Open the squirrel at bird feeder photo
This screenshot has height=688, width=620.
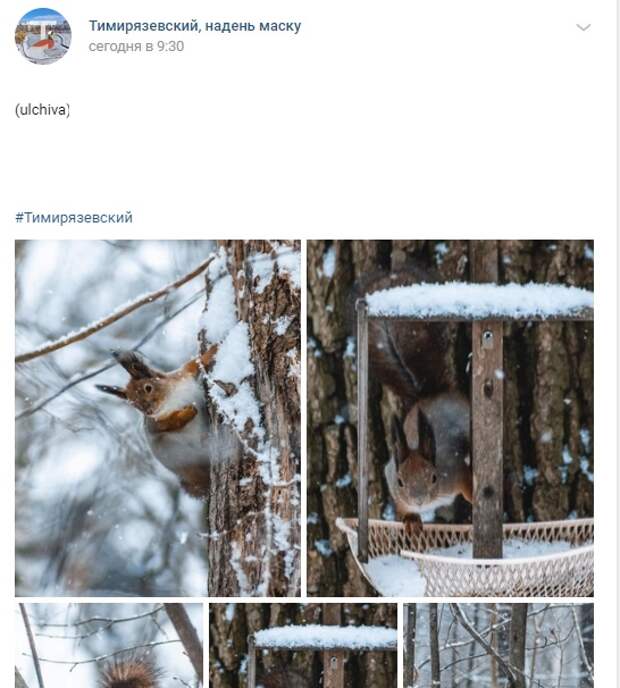point(450,418)
